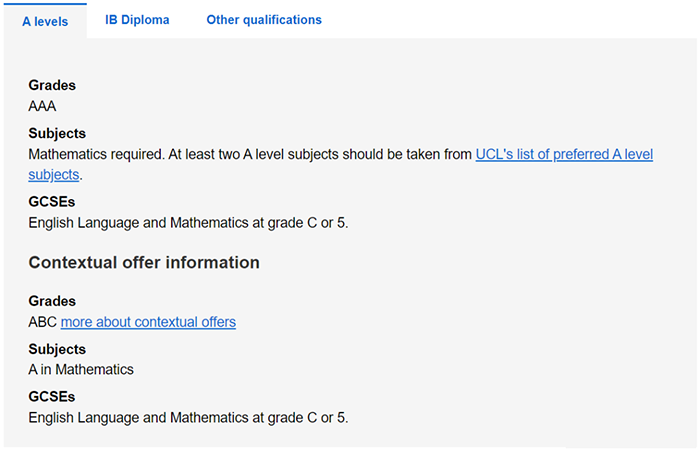Click the Grades heading above ABC
The height and width of the screenshot is (449, 700).
(52, 302)
